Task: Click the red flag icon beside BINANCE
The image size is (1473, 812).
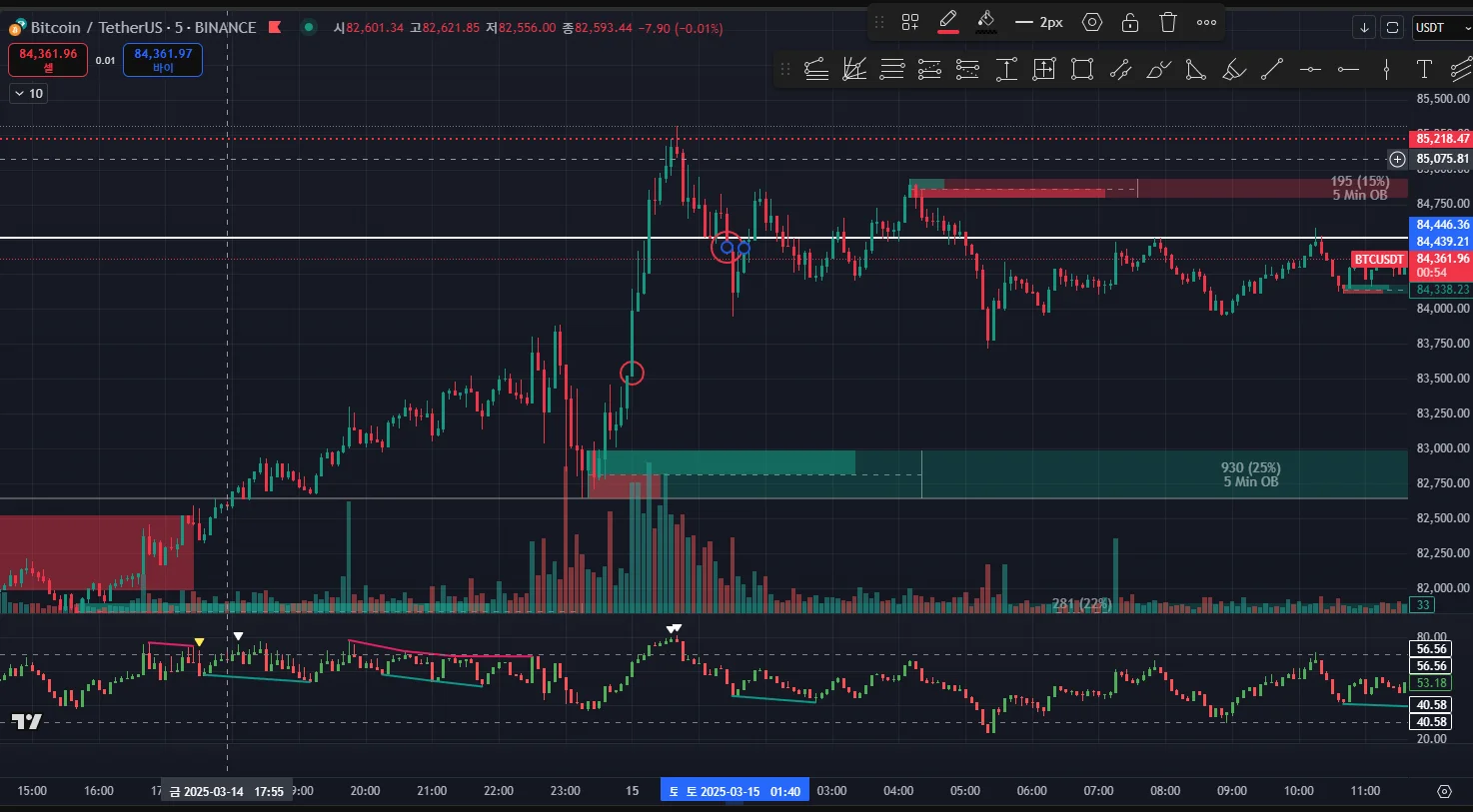Action: coord(275,27)
